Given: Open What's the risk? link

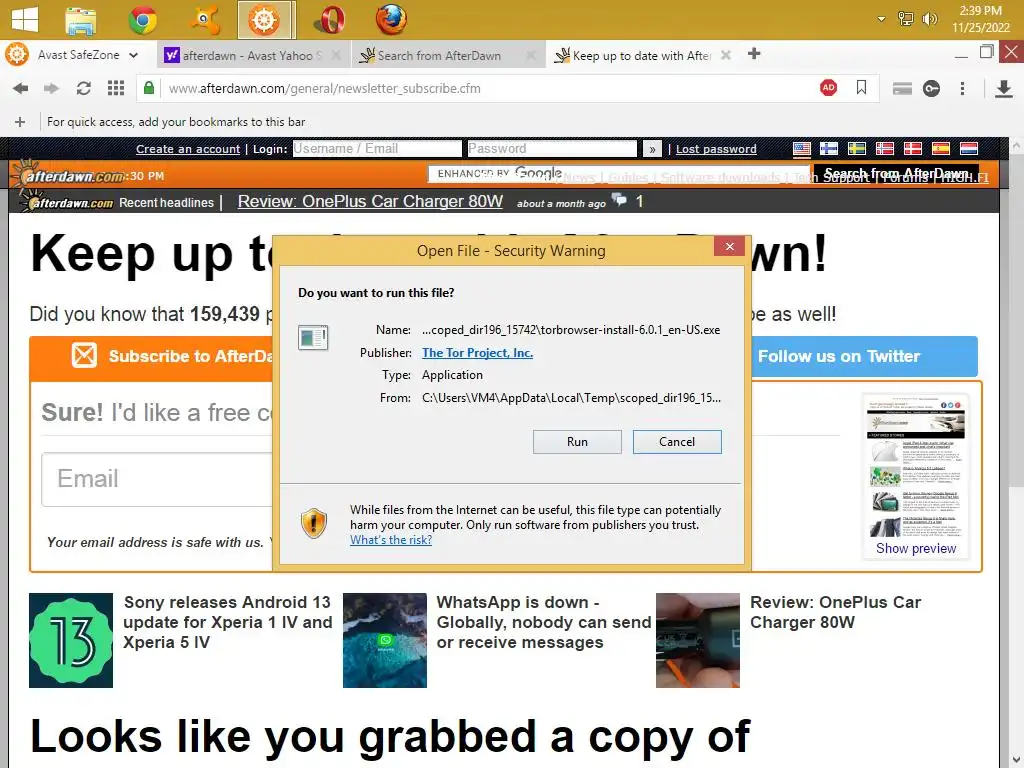Looking at the screenshot, I should (x=391, y=539).
